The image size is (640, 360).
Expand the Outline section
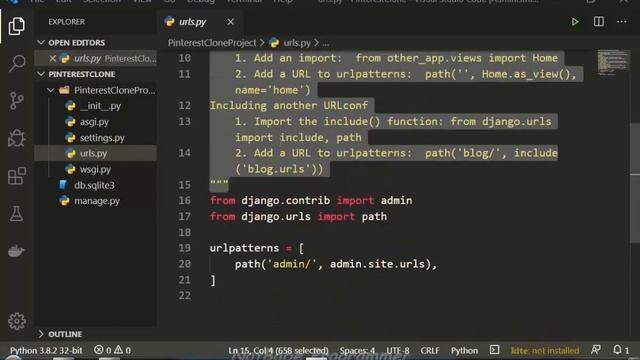pos(95,334)
